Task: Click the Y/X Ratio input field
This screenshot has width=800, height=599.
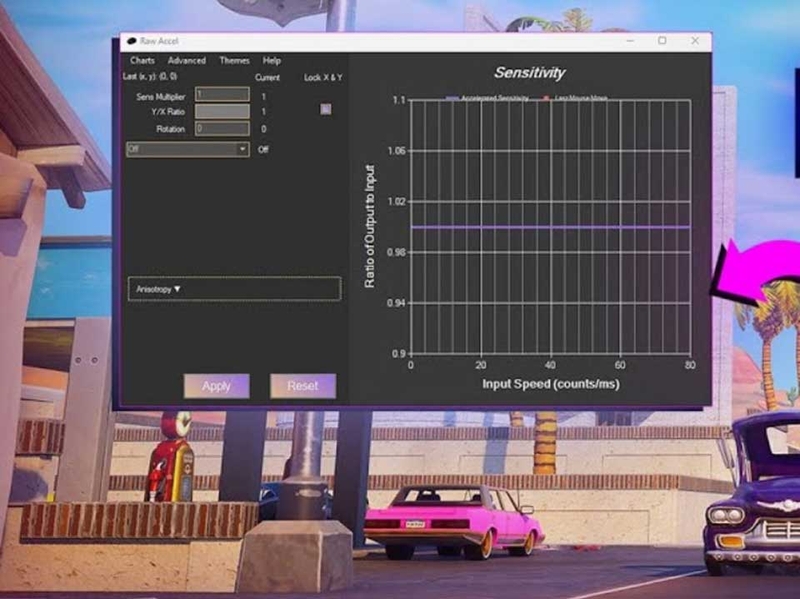Action: [x=222, y=111]
